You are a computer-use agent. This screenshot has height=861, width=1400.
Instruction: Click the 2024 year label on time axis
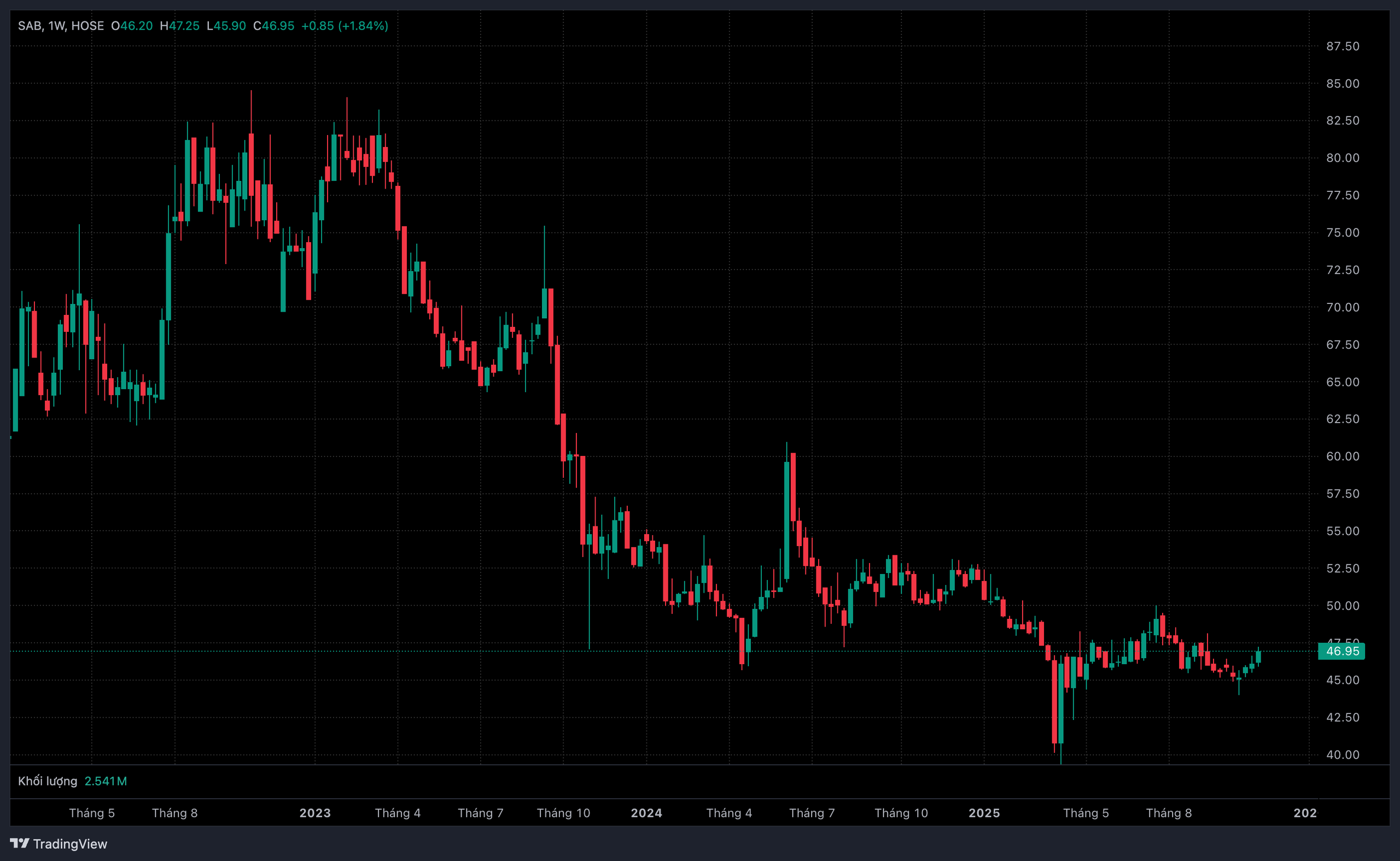646,812
